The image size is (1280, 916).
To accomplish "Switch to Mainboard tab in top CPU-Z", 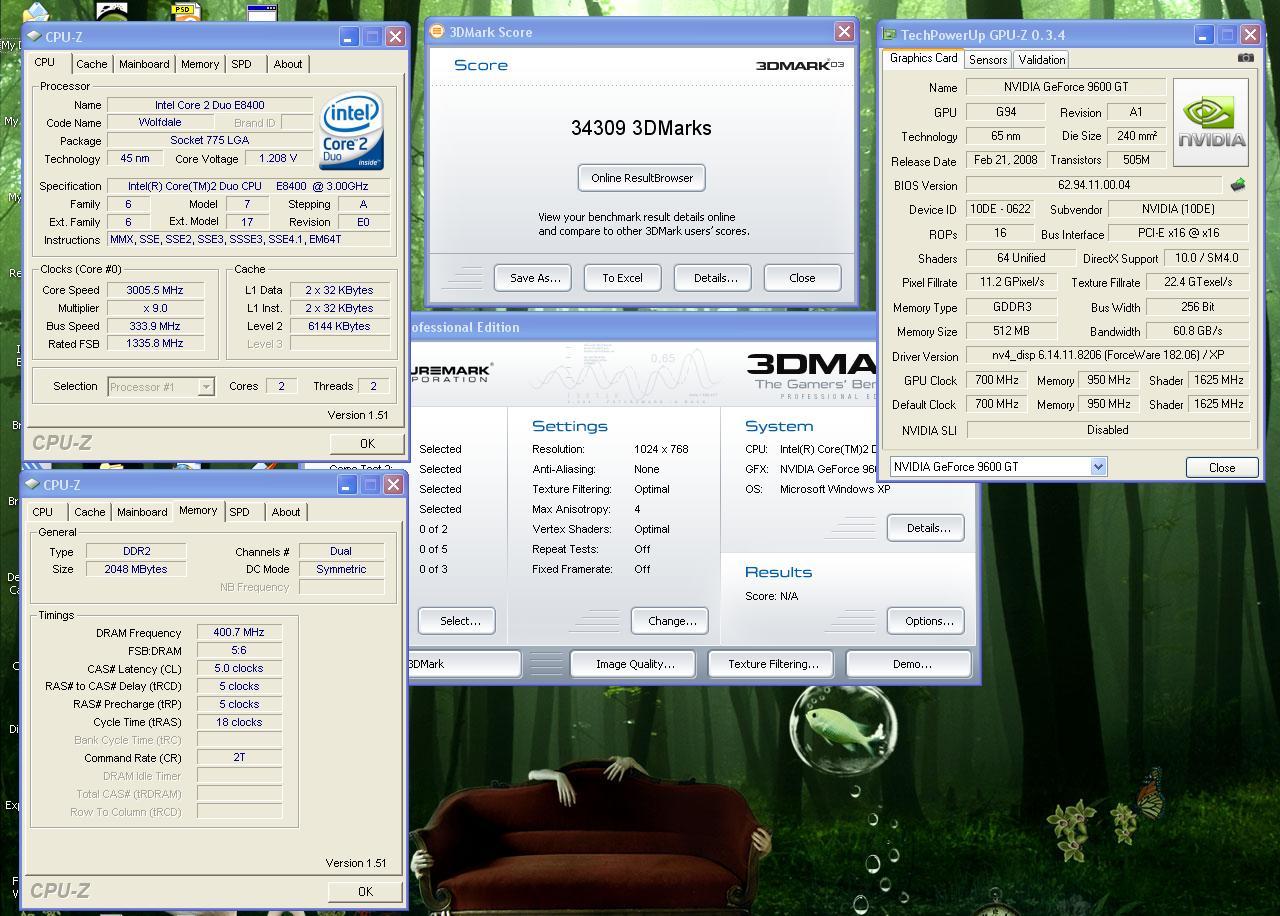I will (144, 64).
